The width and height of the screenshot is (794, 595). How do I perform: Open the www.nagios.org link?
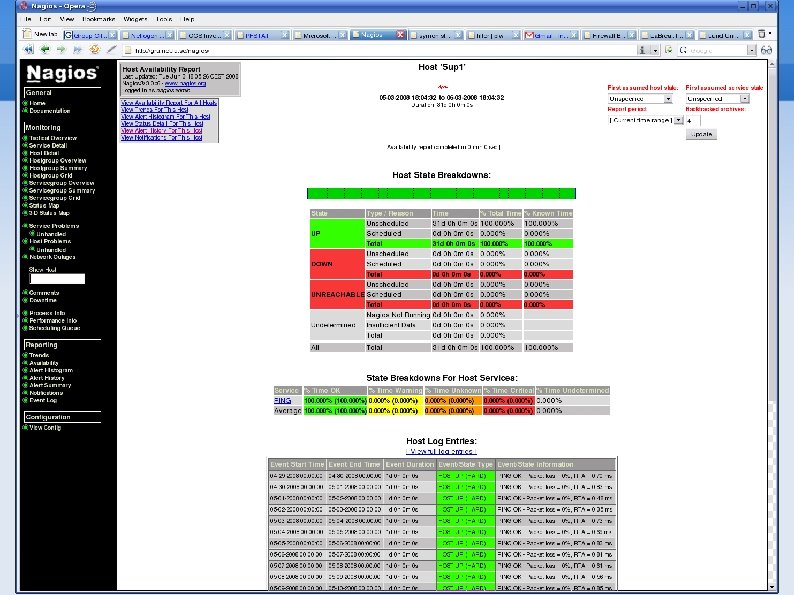185,83
